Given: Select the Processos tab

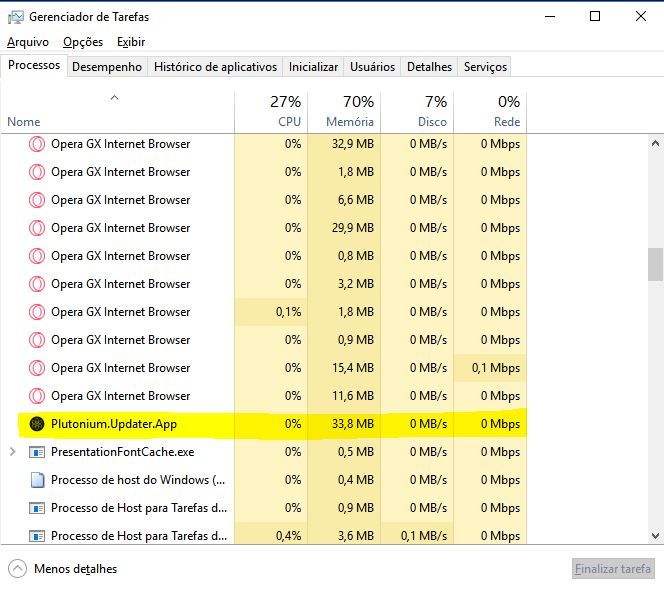Looking at the screenshot, I should click(34, 65).
